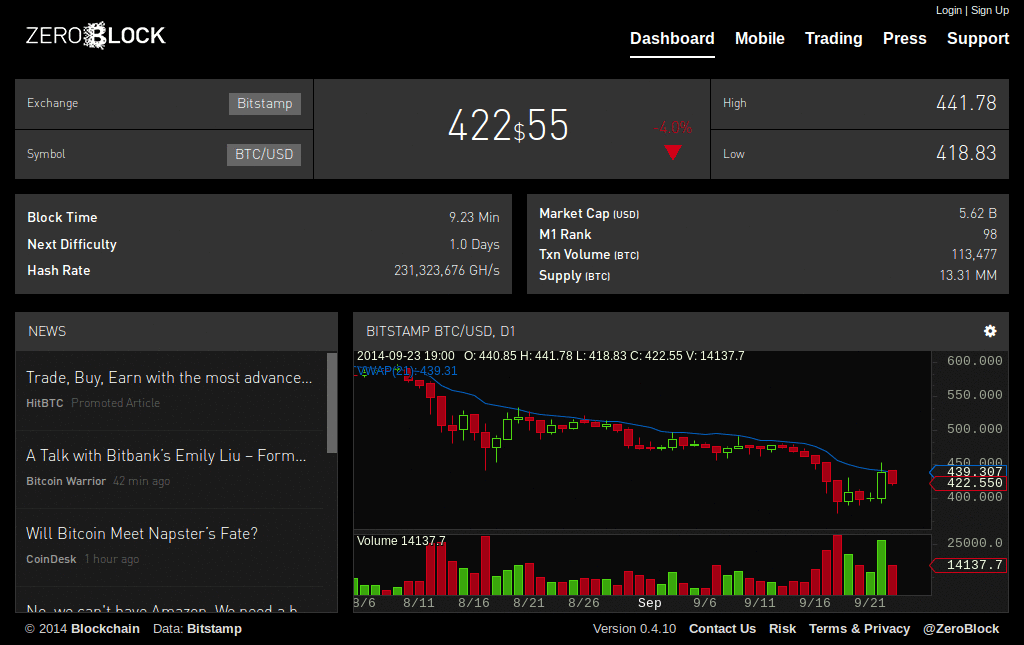Open the Mobile page
Screen dimensions: 1024x645
tap(760, 39)
